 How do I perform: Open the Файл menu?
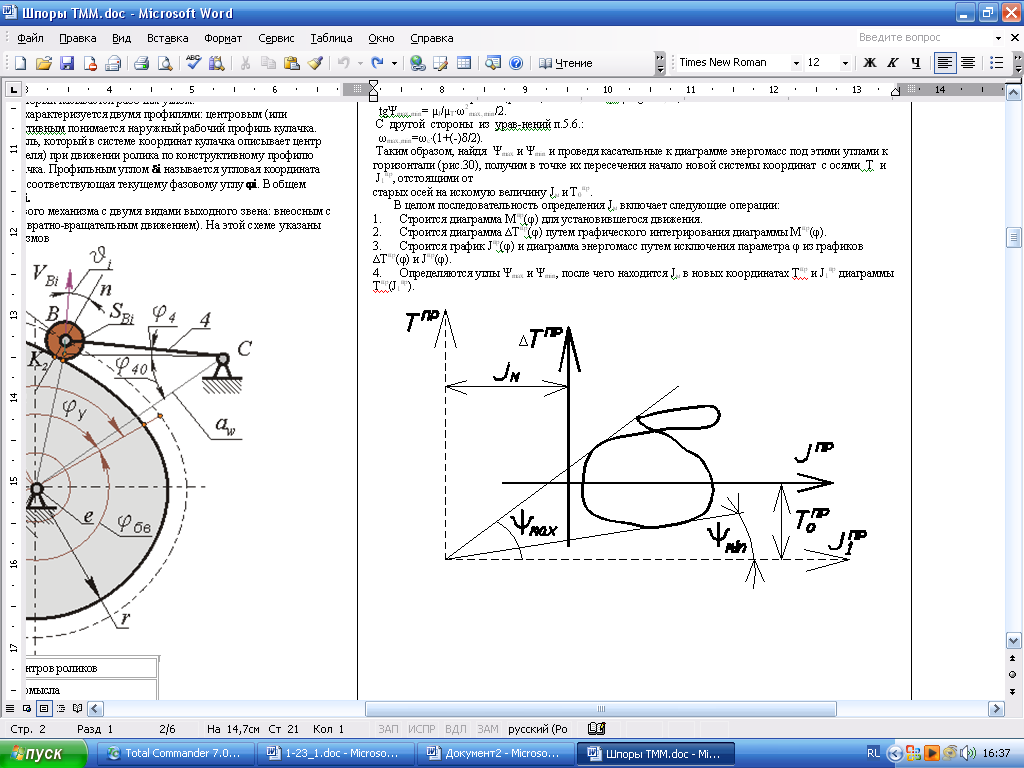tap(30, 38)
